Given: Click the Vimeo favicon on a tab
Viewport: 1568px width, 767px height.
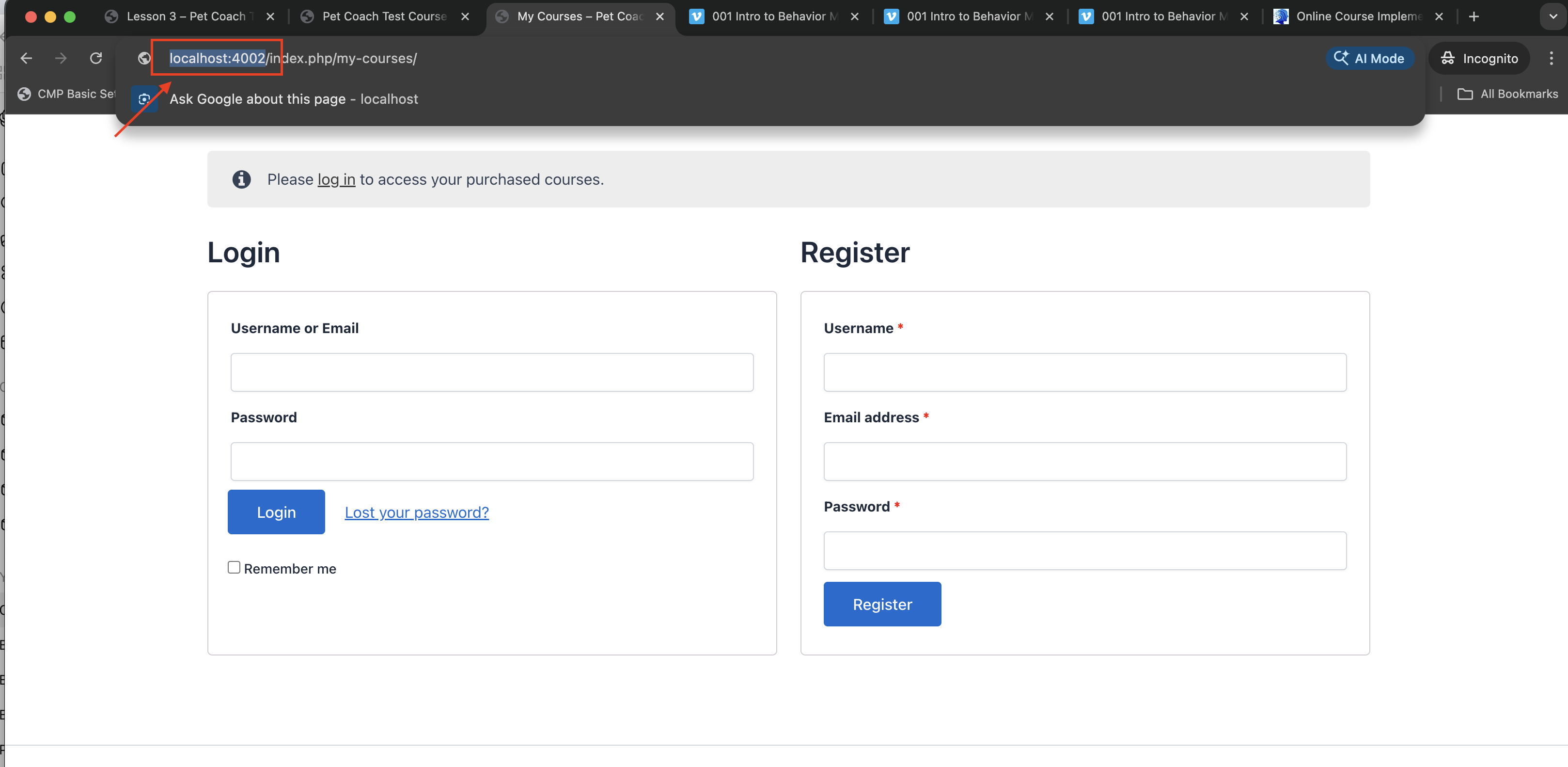Looking at the screenshot, I should pos(696,16).
